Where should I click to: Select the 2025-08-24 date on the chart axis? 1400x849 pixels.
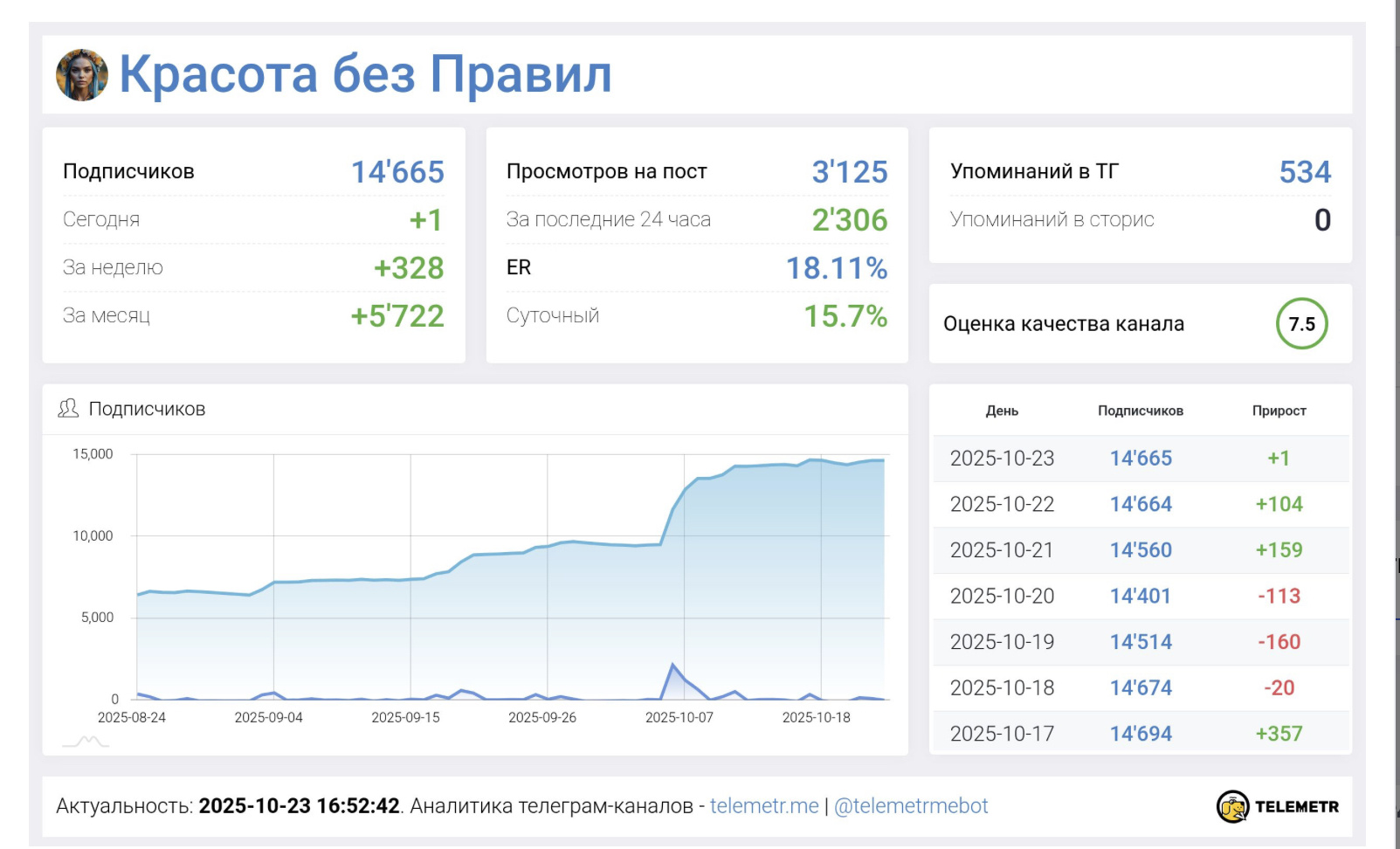pos(132,717)
